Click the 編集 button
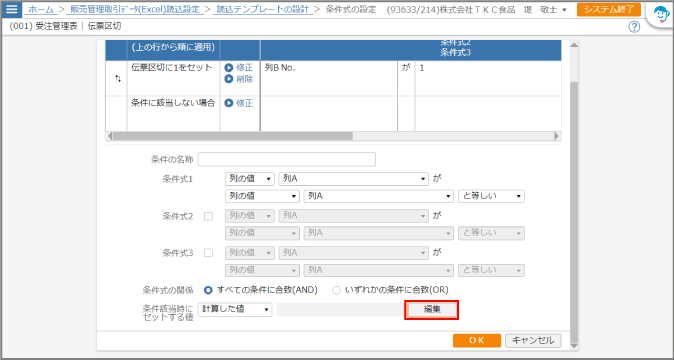This screenshot has width=674, height=360. [432, 310]
